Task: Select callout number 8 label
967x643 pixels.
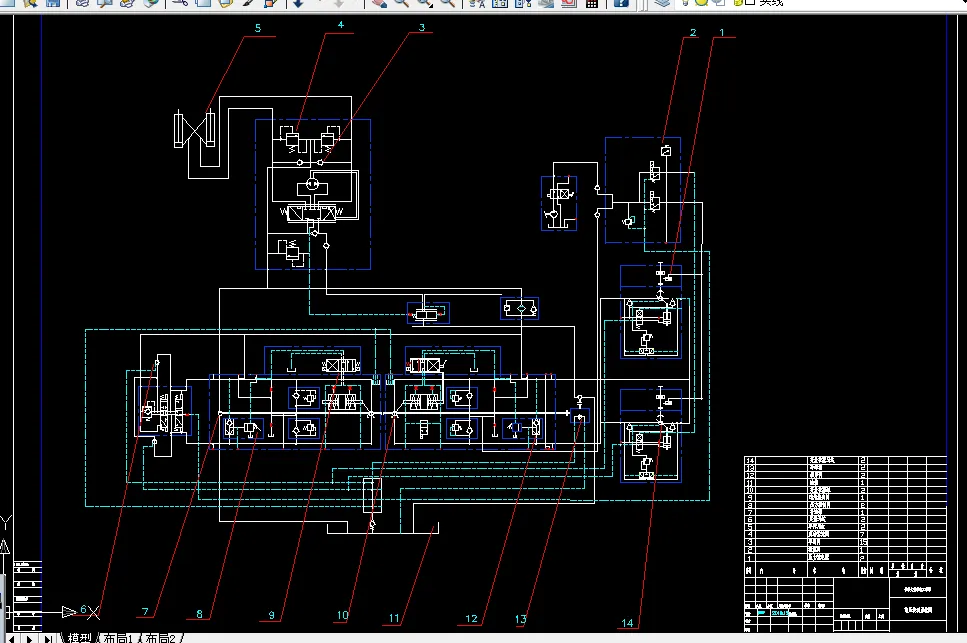Action: point(199,614)
